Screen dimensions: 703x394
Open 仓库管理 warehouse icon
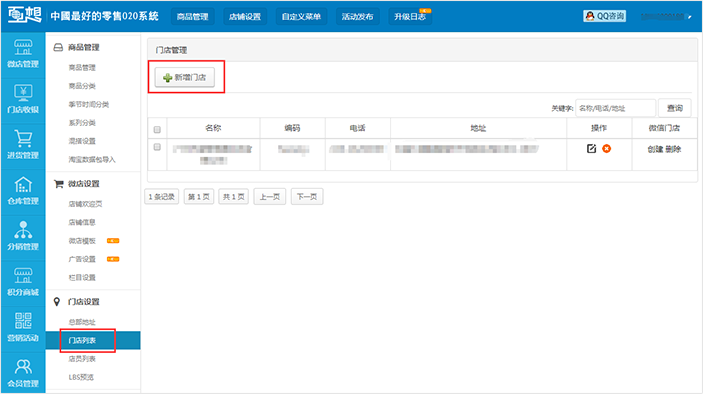[x=23, y=191]
